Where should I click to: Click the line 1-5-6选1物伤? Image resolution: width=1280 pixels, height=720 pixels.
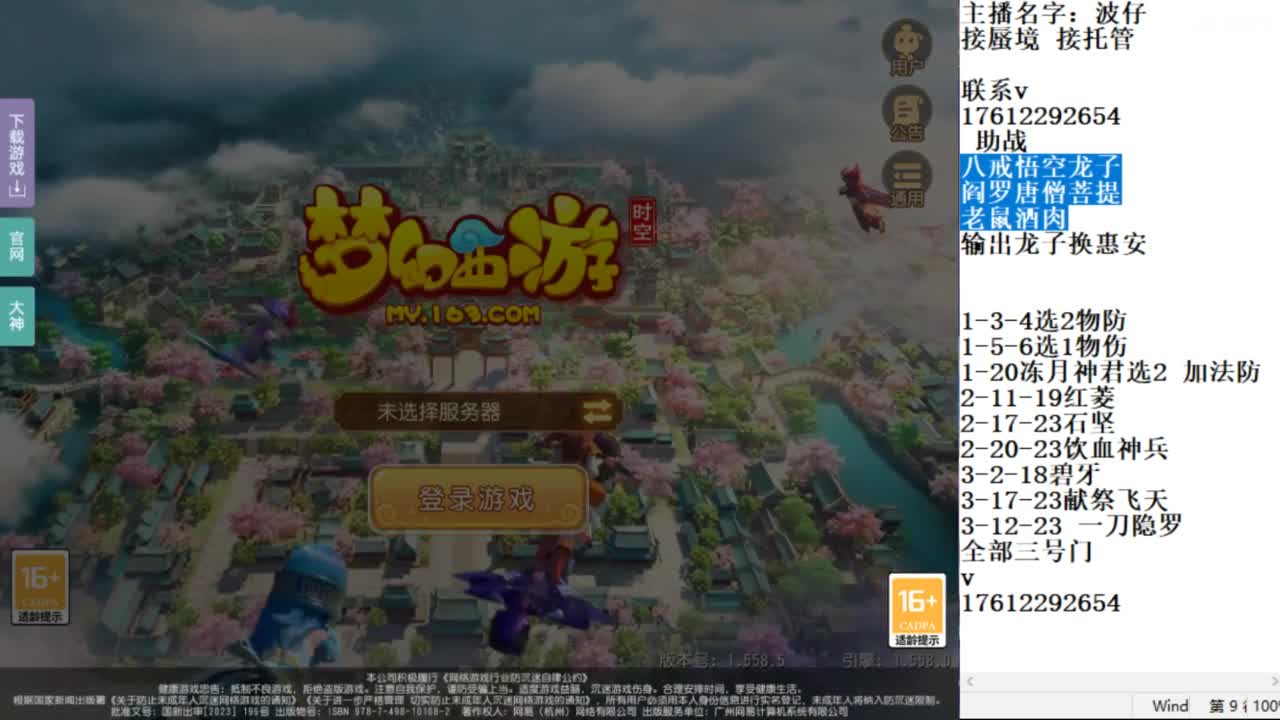pos(1044,347)
